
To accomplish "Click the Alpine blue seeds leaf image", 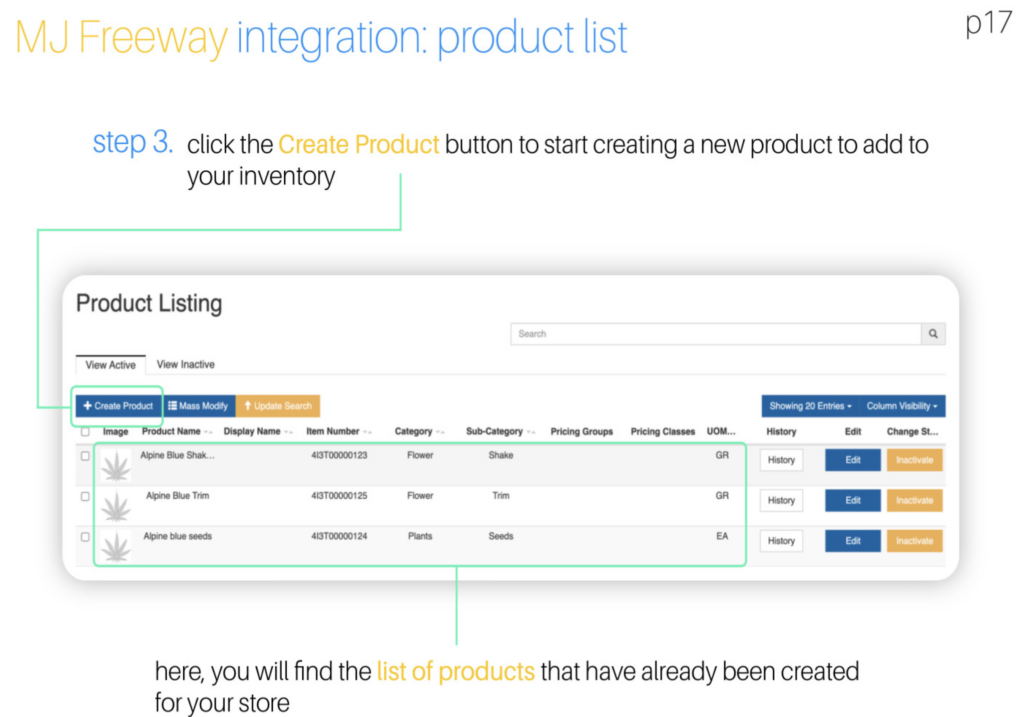I will pos(116,547).
